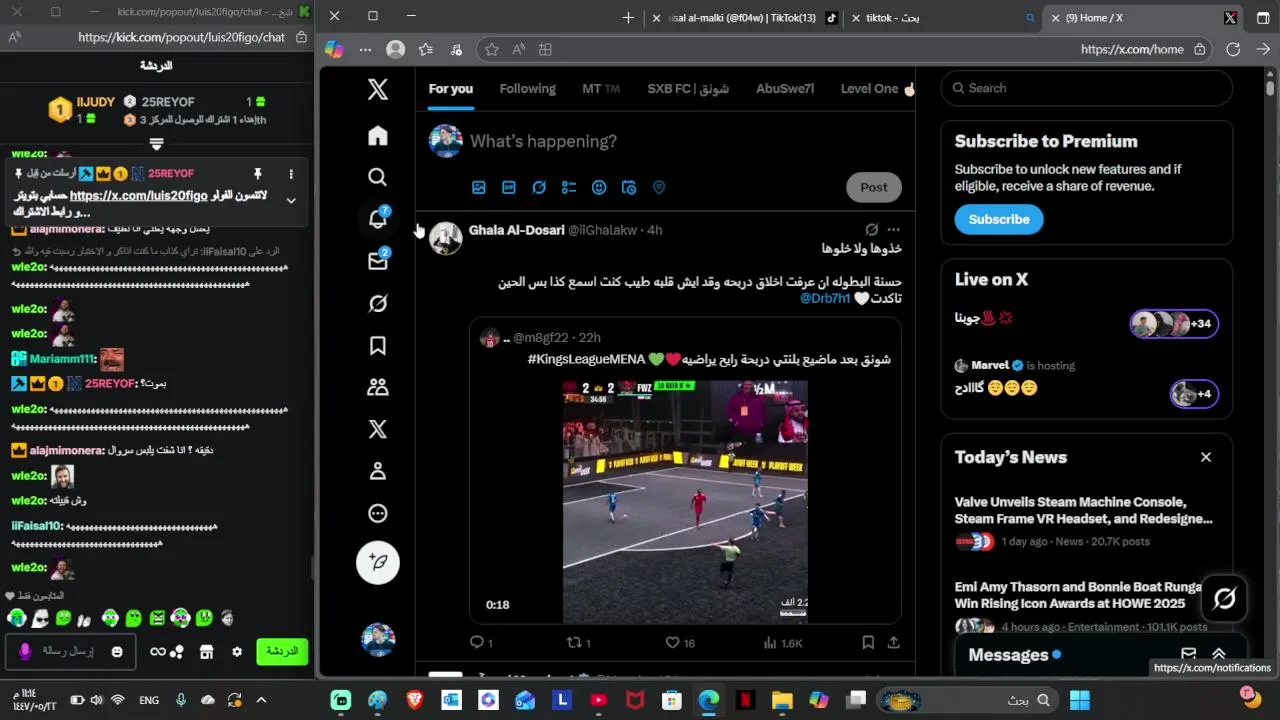1280x720 pixels.
Task: Open Netflix from the taskbar
Action: tap(745, 700)
